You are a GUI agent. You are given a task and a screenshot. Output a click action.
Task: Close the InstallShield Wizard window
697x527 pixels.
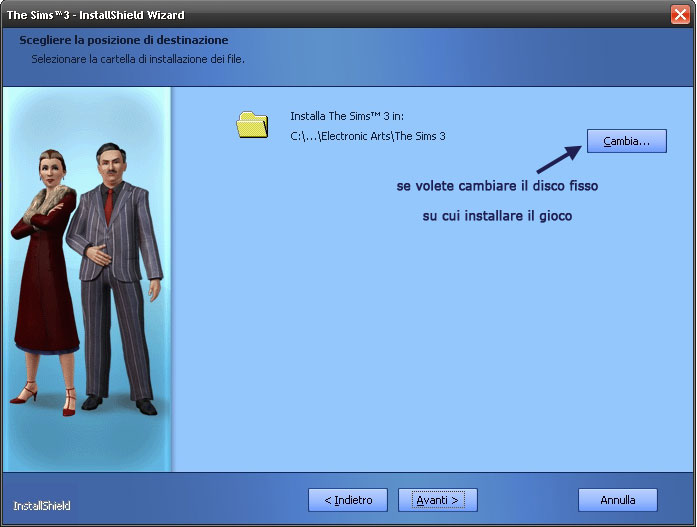tap(680, 15)
